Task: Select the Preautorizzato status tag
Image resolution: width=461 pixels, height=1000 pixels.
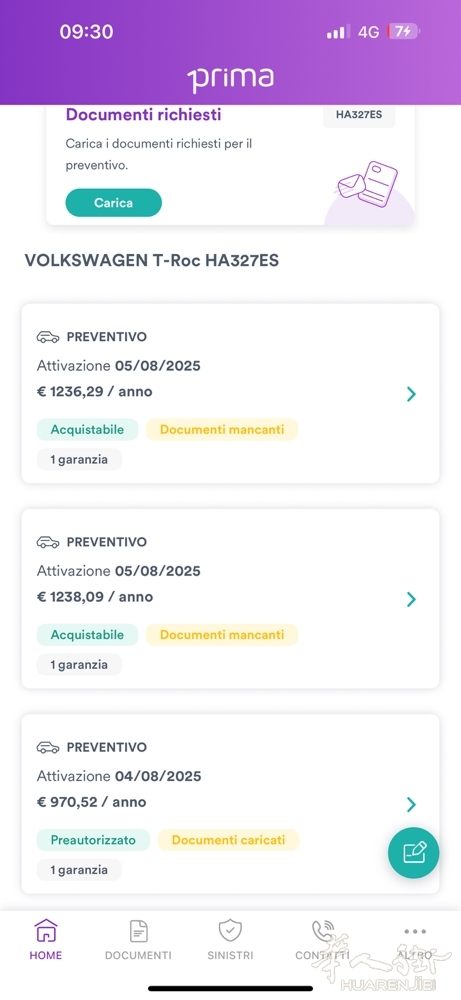Action: pos(93,840)
